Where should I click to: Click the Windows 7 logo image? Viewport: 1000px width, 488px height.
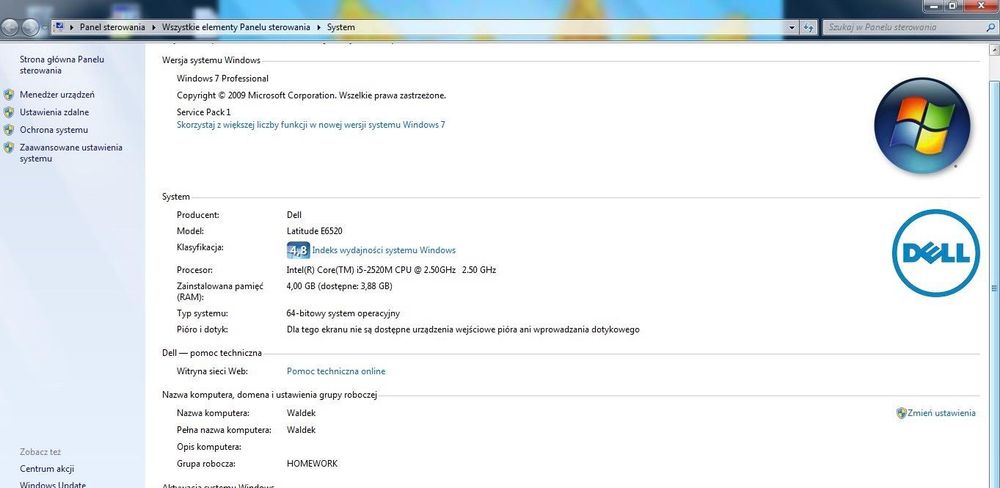click(922, 126)
